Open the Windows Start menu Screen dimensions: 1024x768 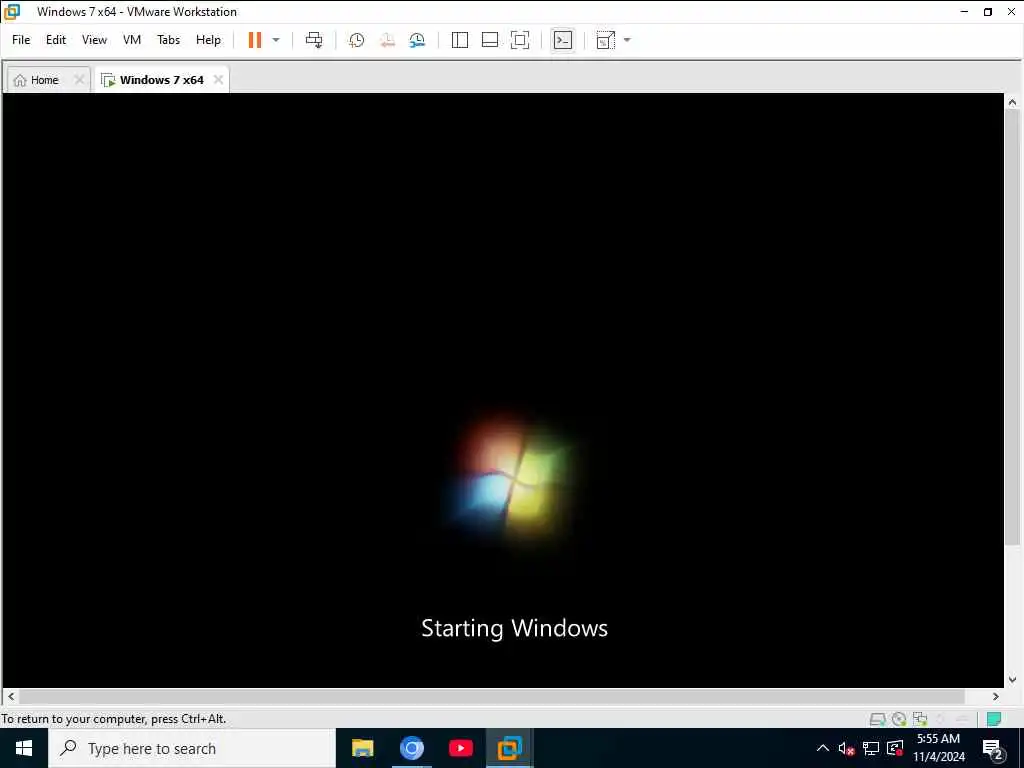click(24, 748)
